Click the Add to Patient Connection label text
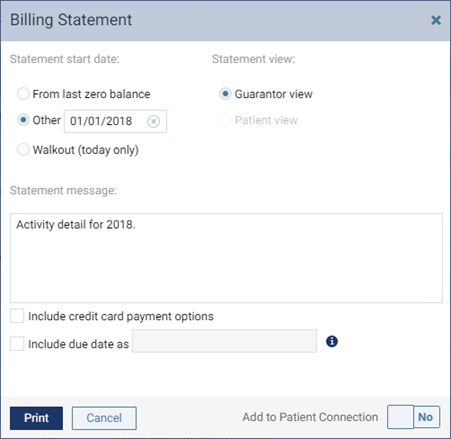451x439 pixels. (x=310, y=417)
